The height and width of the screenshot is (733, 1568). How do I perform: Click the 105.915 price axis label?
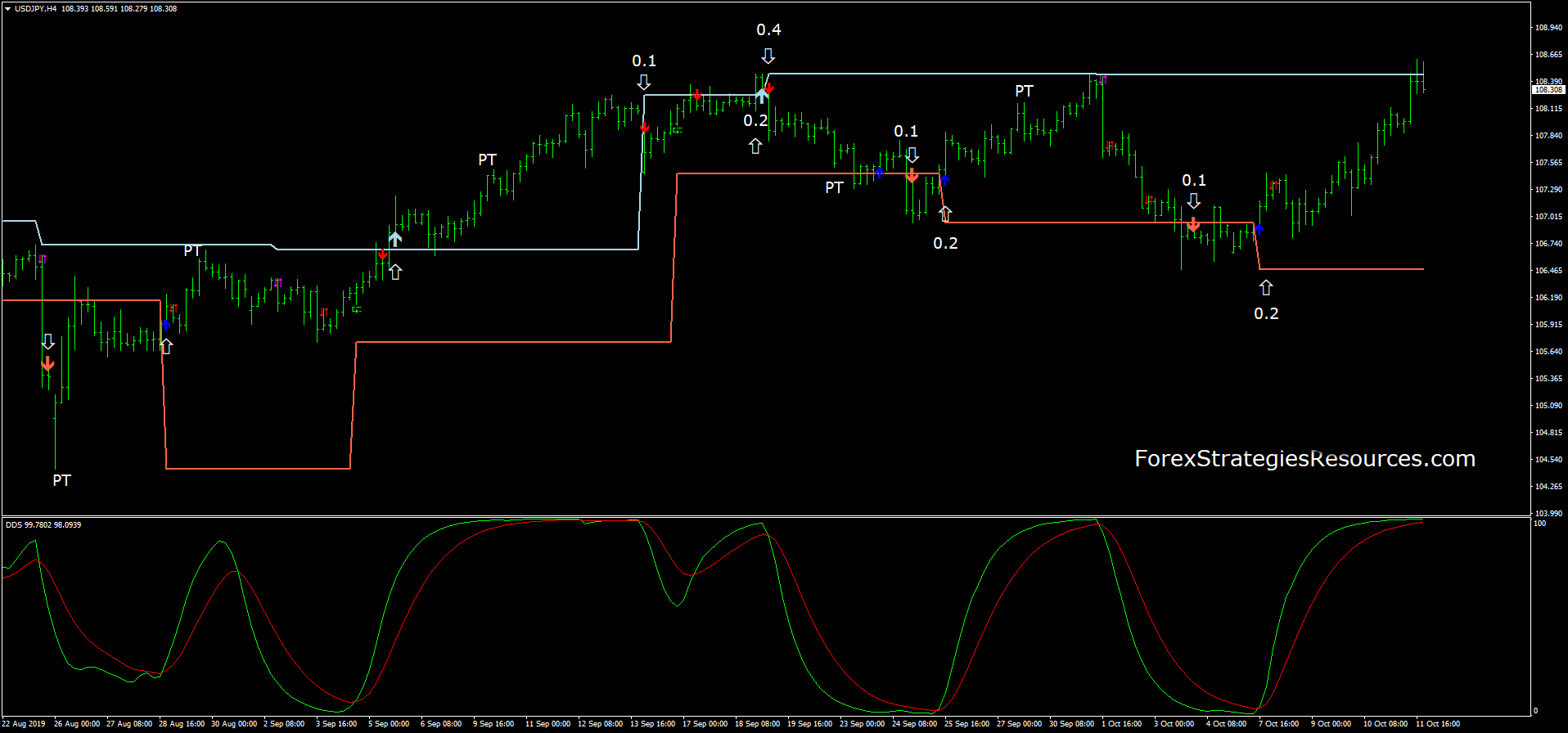1548,325
